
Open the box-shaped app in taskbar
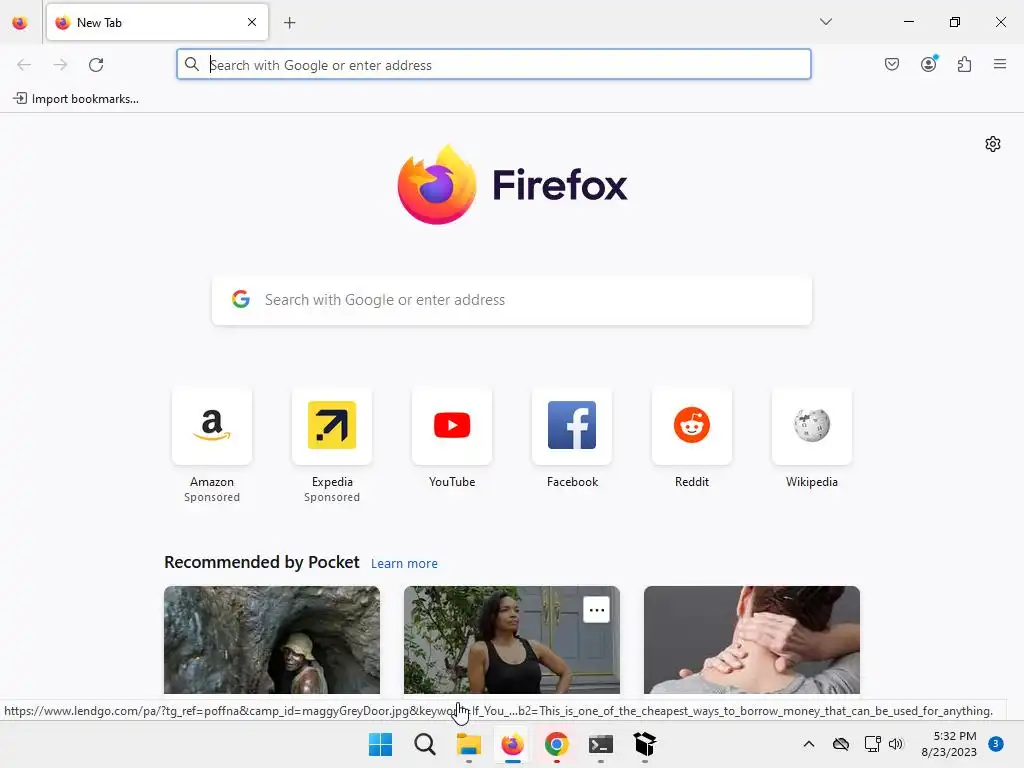pos(645,744)
